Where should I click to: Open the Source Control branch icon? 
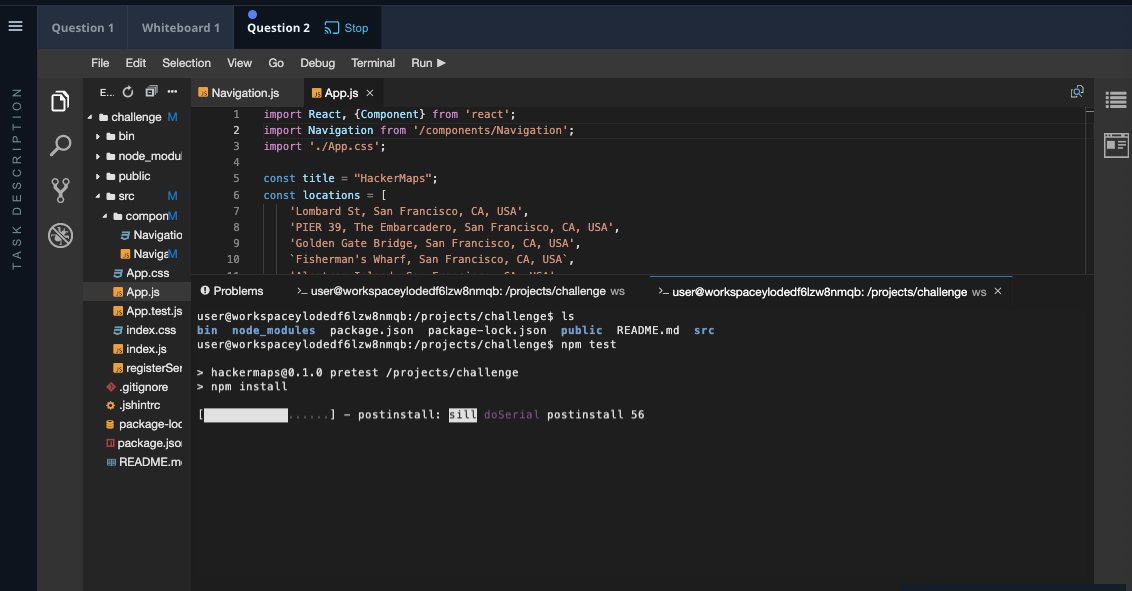pyautogui.click(x=61, y=191)
